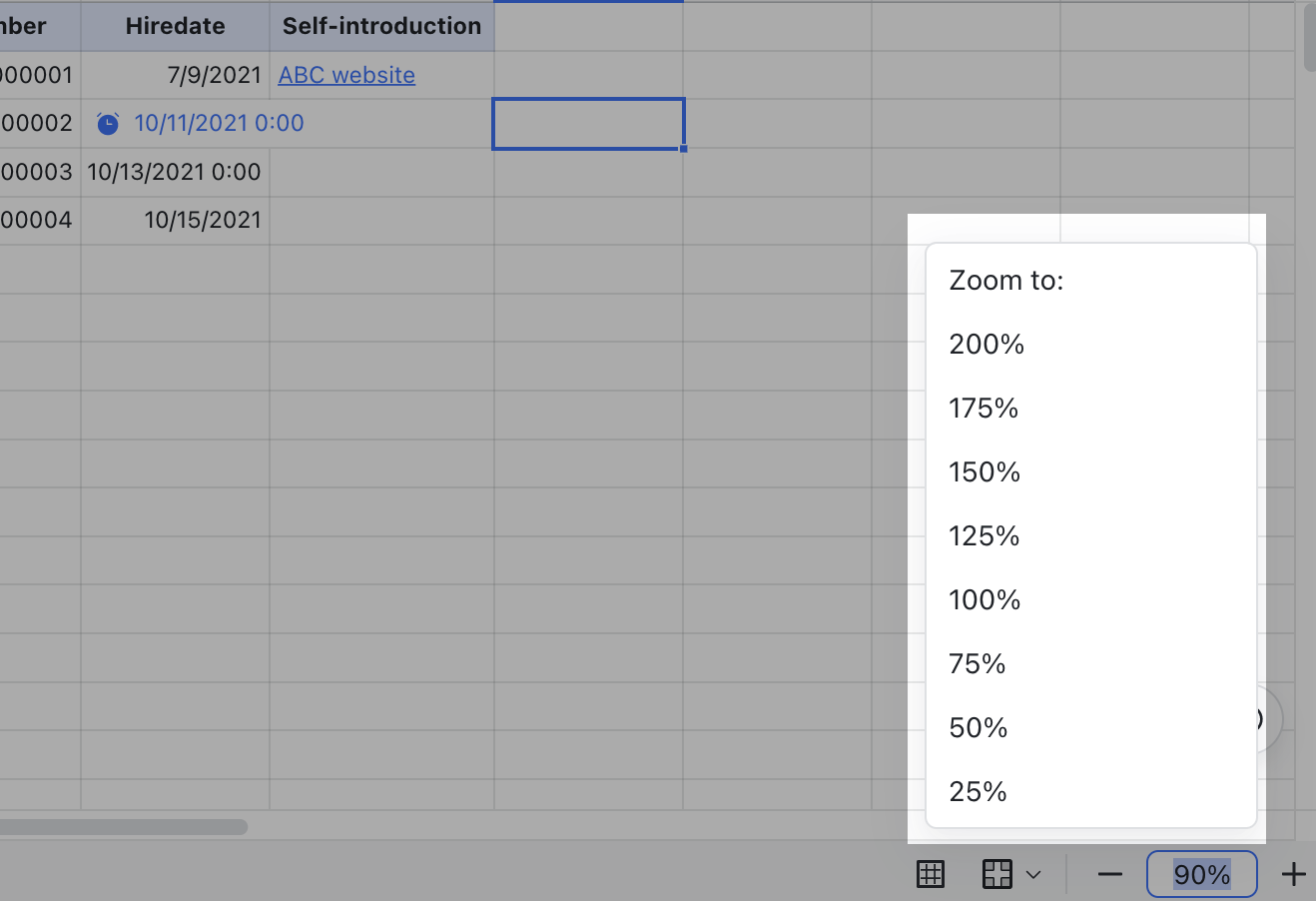Viewport: 1316px width, 901px height.
Task: Choose 150% from the zoom list
Action: (x=985, y=472)
